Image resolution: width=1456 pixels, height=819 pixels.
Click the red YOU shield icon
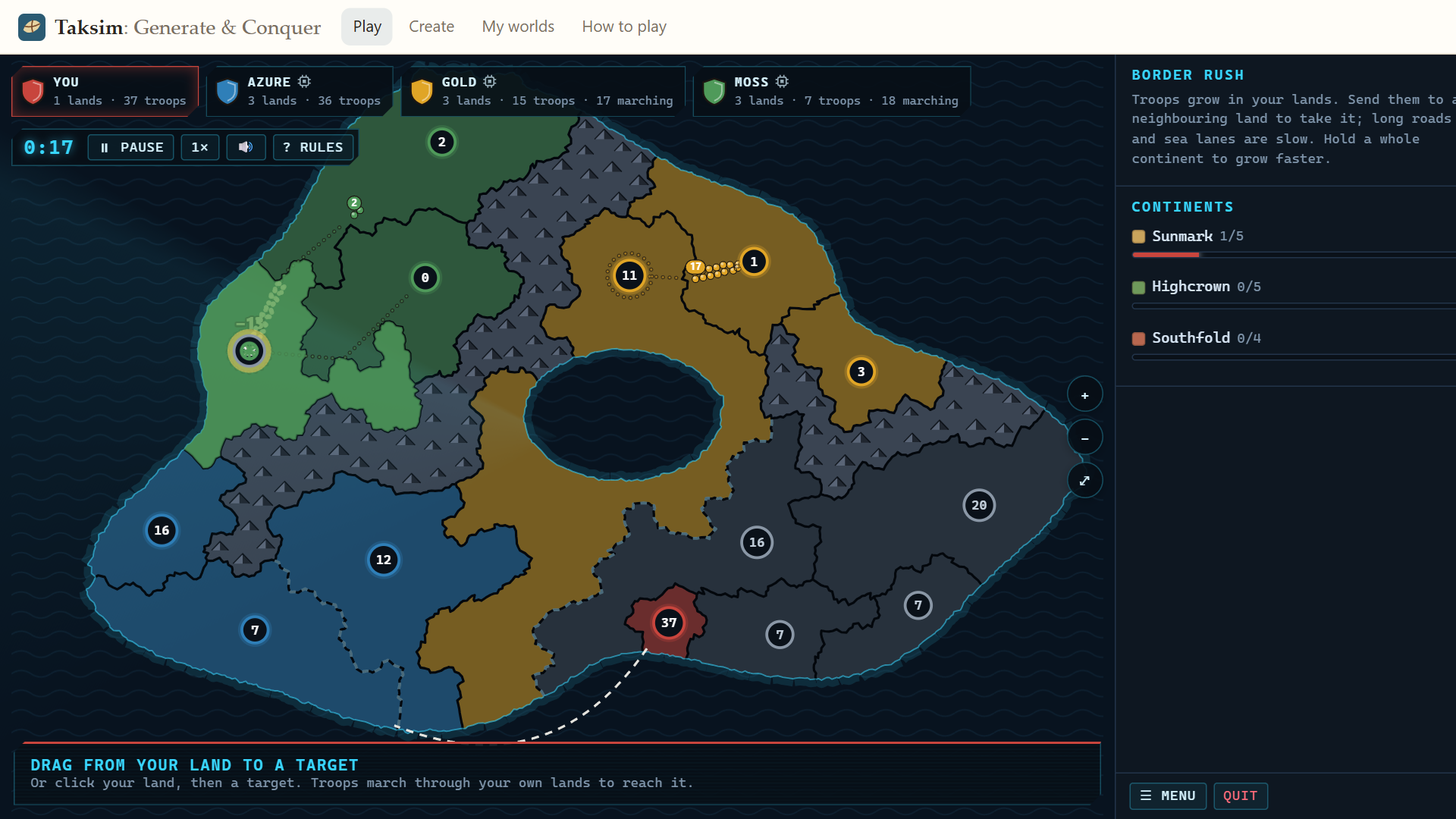33,91
